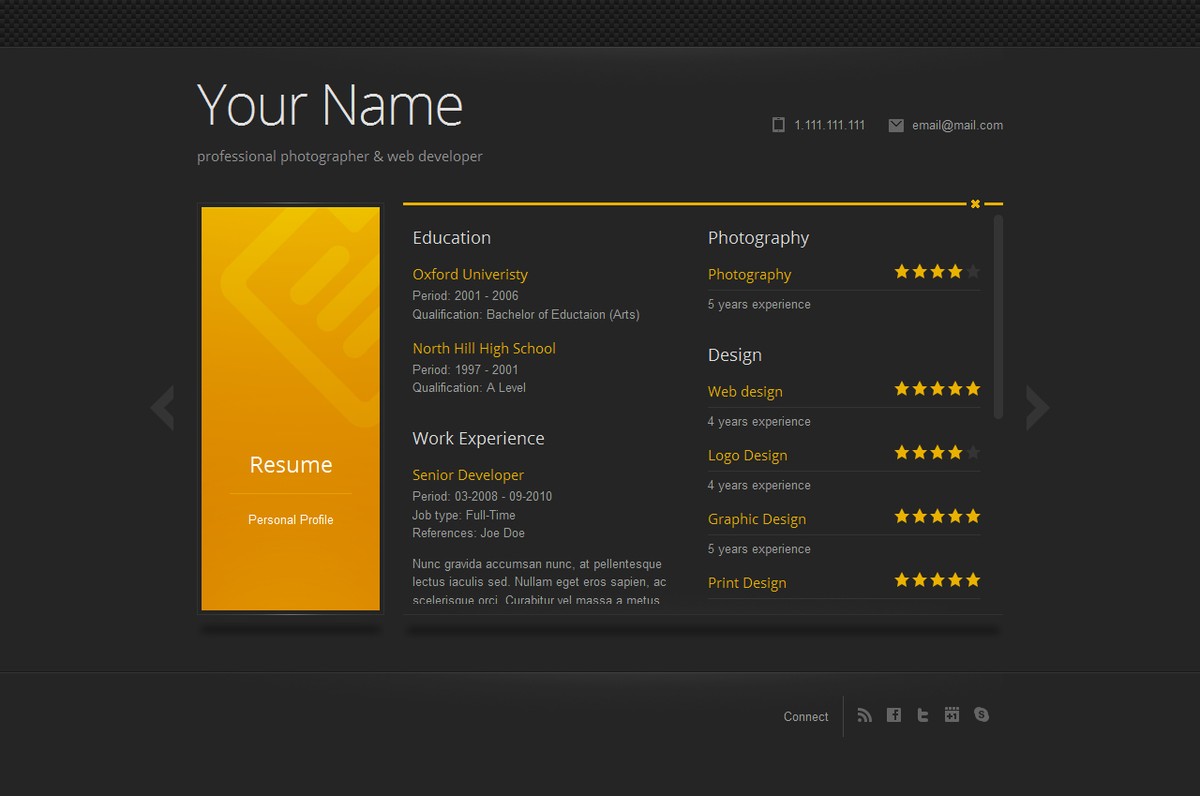Close the resume panel with yellow X
The height and width of the screenshot is (796, 1200).
(x=975, y=204)
